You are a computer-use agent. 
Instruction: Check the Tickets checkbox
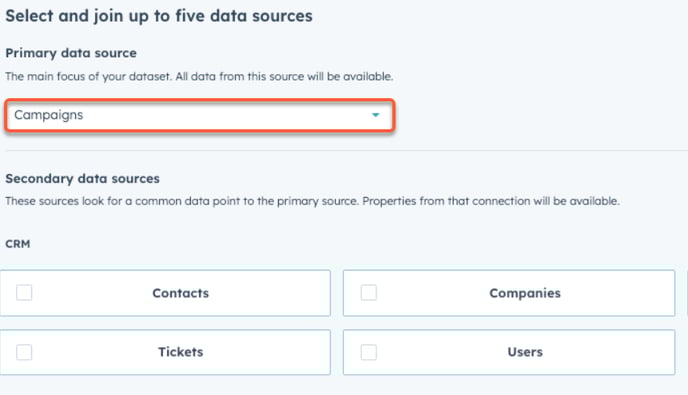(24, 352)
